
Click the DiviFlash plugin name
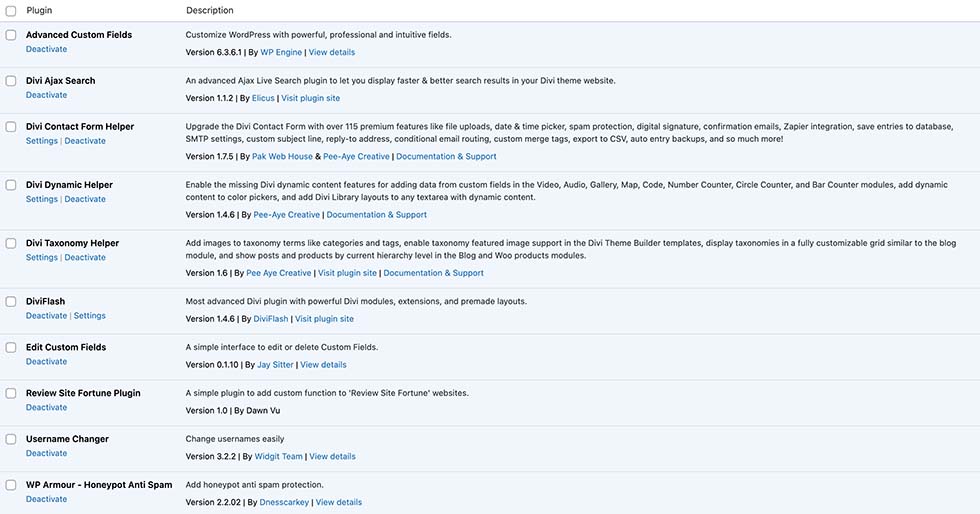point(46,301)
